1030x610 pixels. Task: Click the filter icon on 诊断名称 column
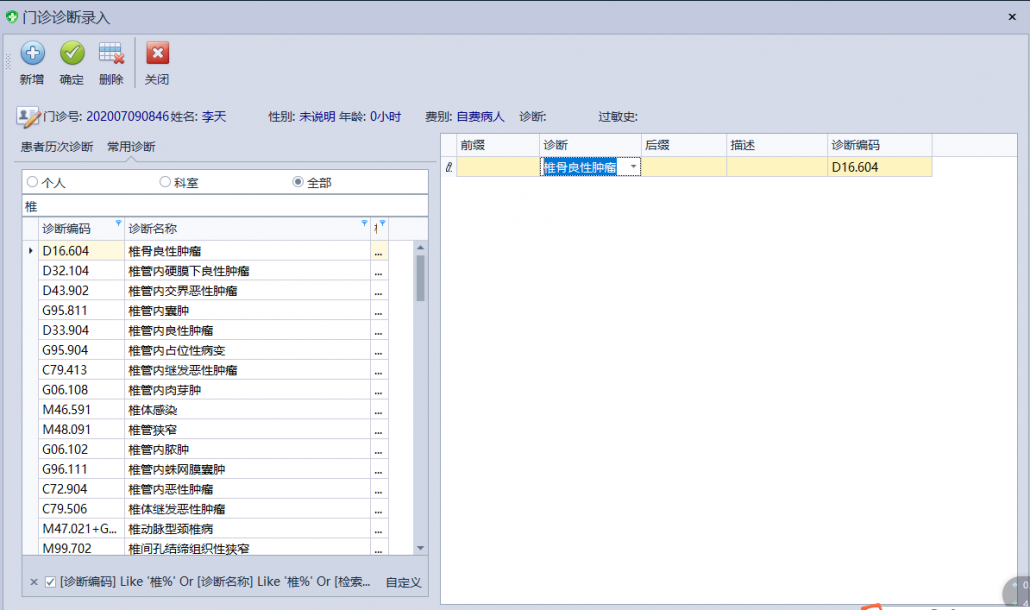tap(364, 223)
